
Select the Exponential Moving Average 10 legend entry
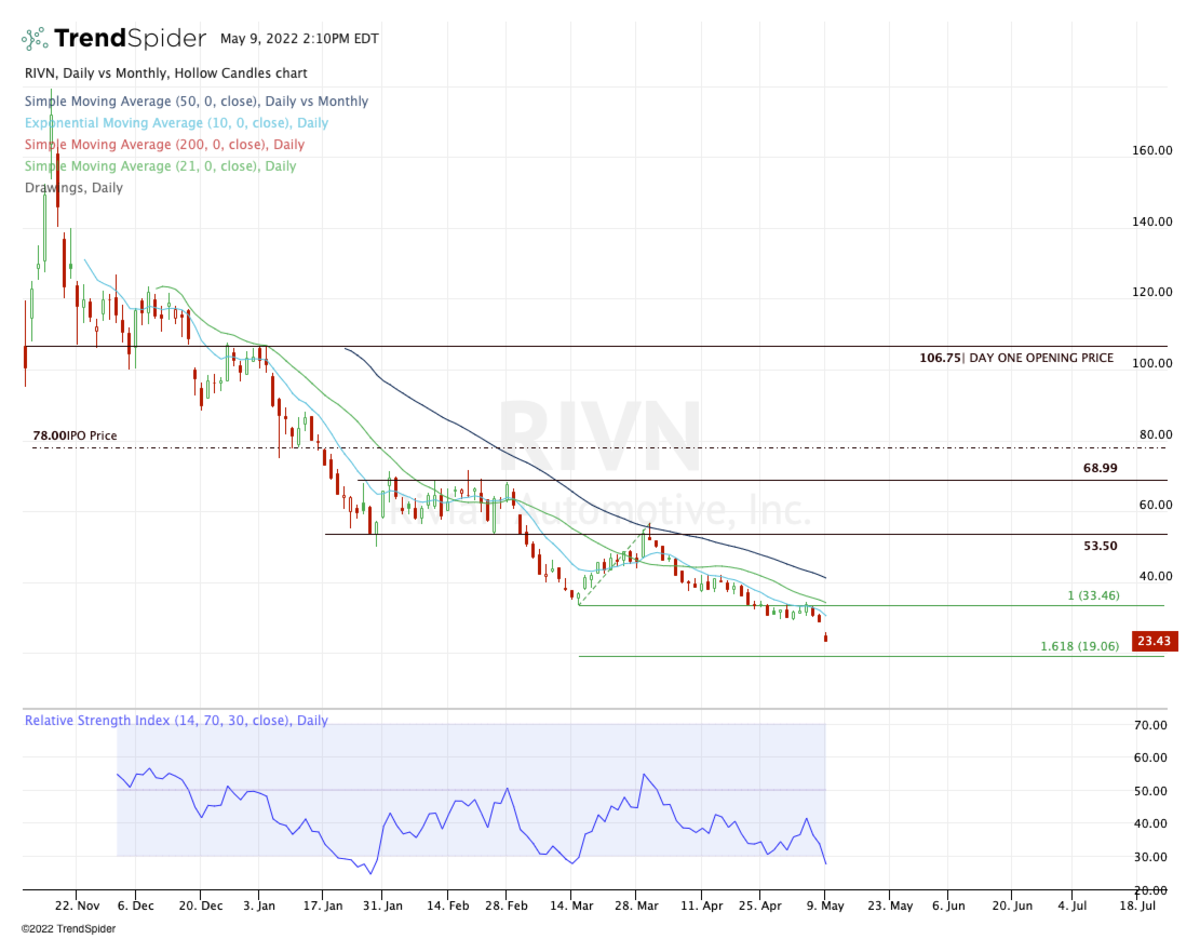point(176,123)
